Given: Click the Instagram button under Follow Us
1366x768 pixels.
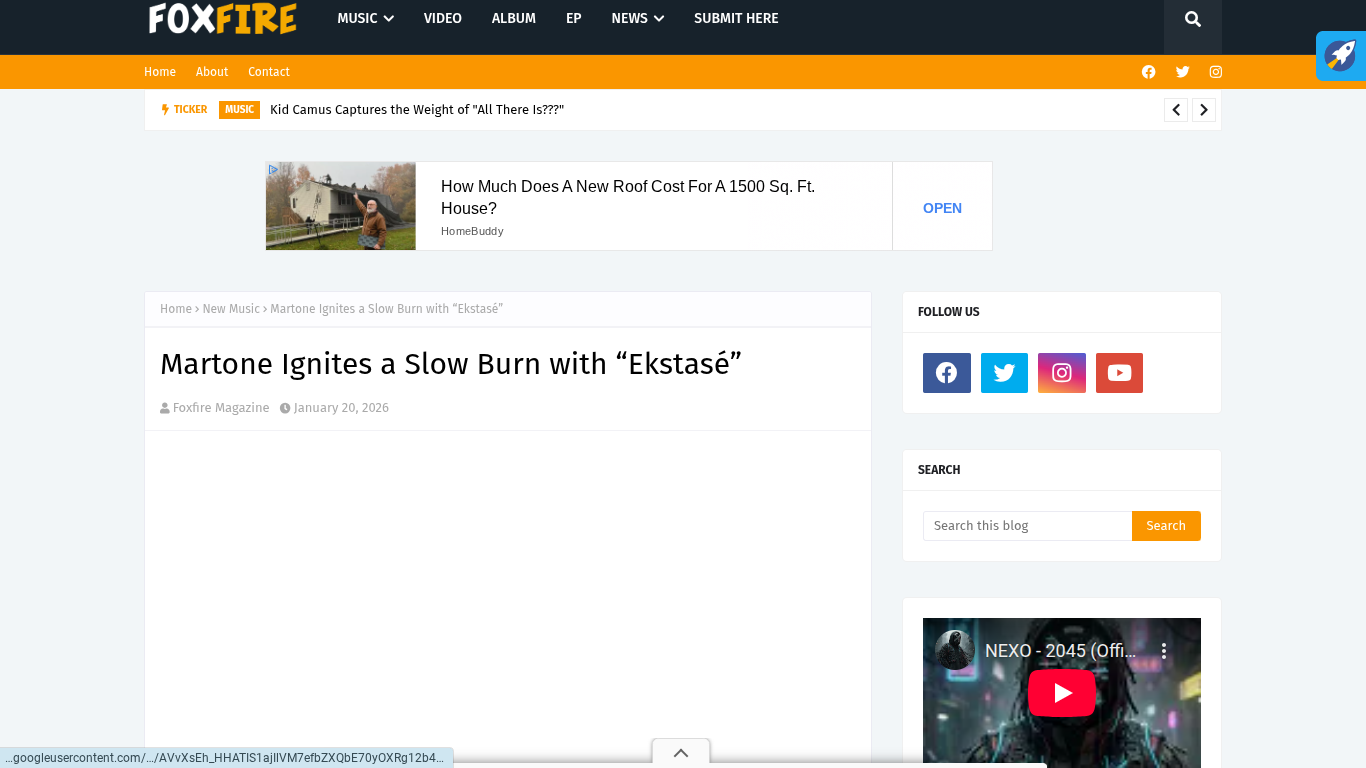Looking at the screenshot, I should point(1062,373).
